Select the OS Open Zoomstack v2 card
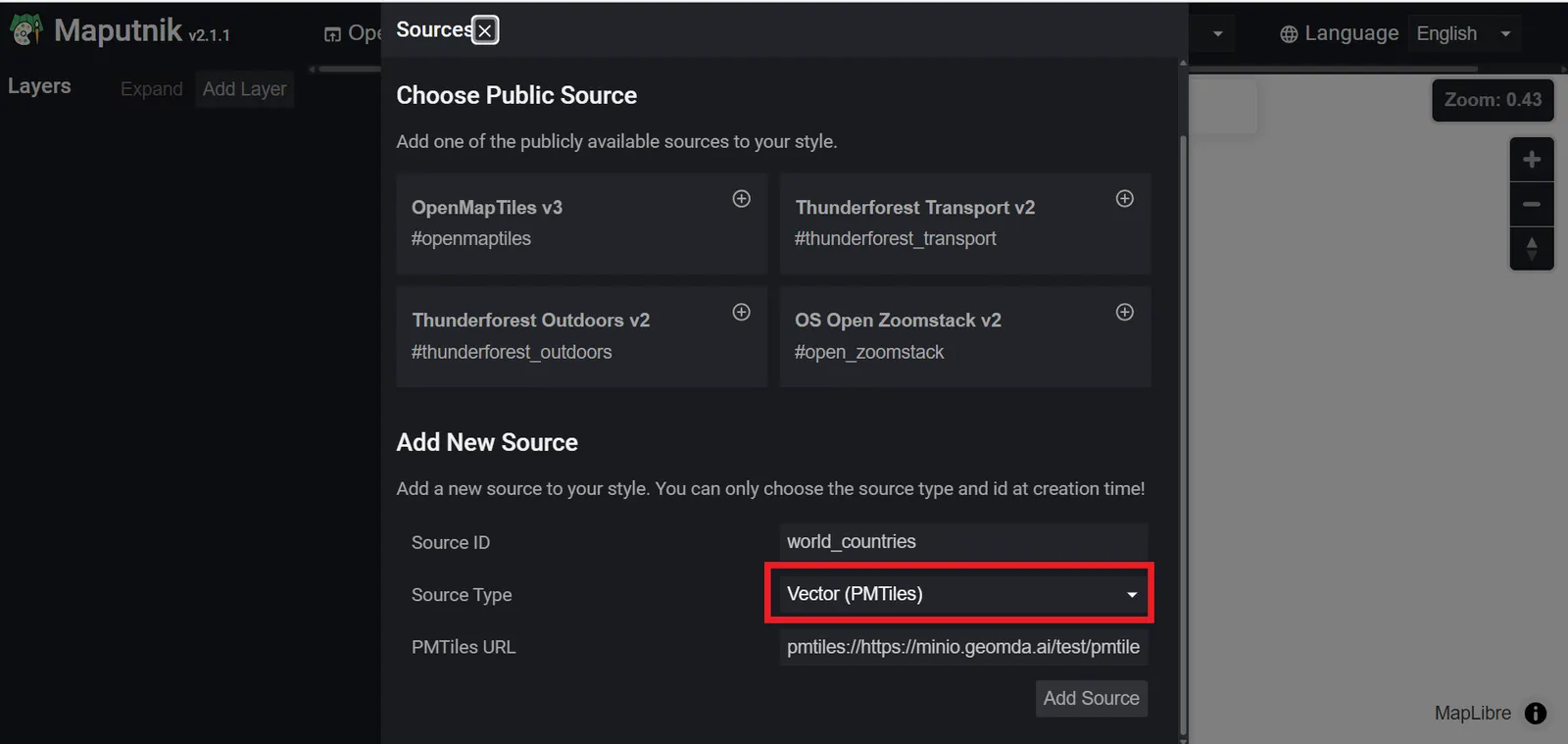1568x744 pixels. (965, 336)
